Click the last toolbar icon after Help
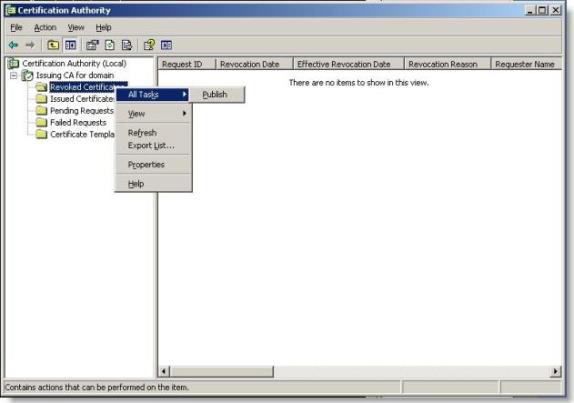574x403 pixels. click(166, 45)
